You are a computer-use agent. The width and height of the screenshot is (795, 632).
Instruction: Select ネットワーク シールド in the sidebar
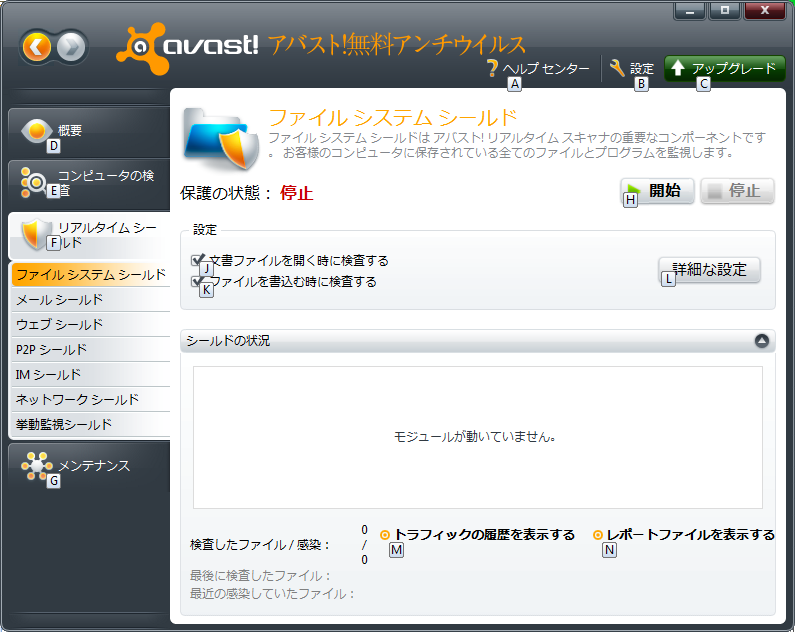91,399
